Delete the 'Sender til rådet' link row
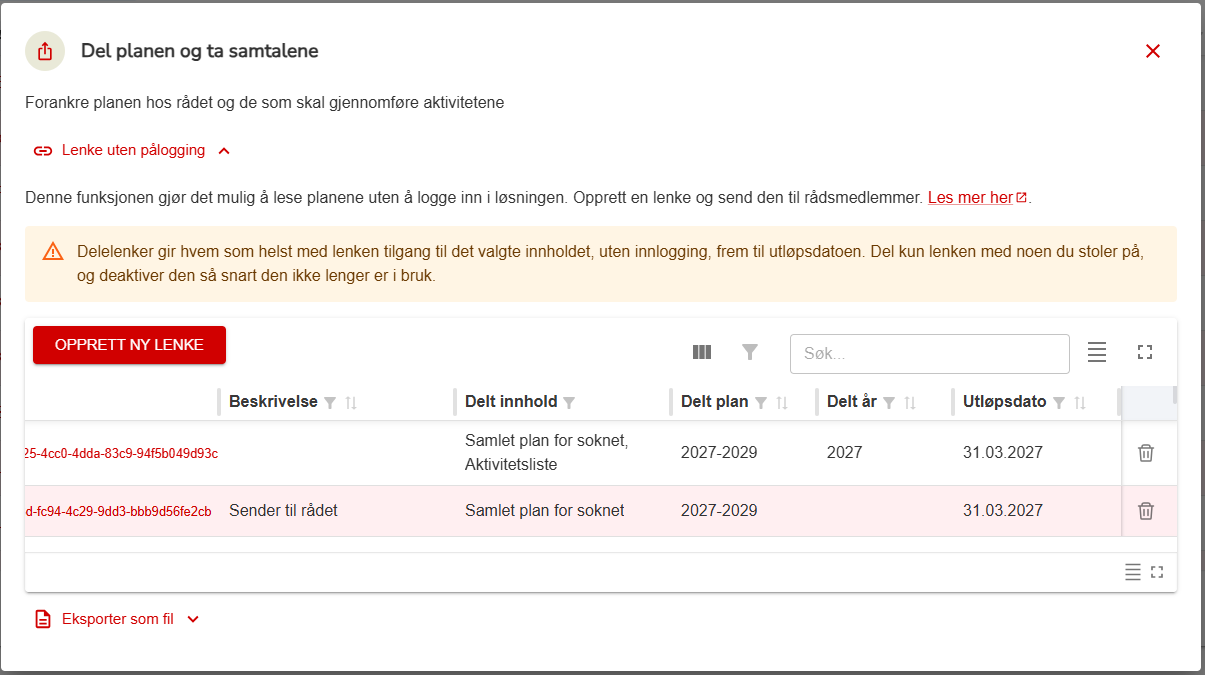Screen dimensions: 1205x675 (1146, 511)
